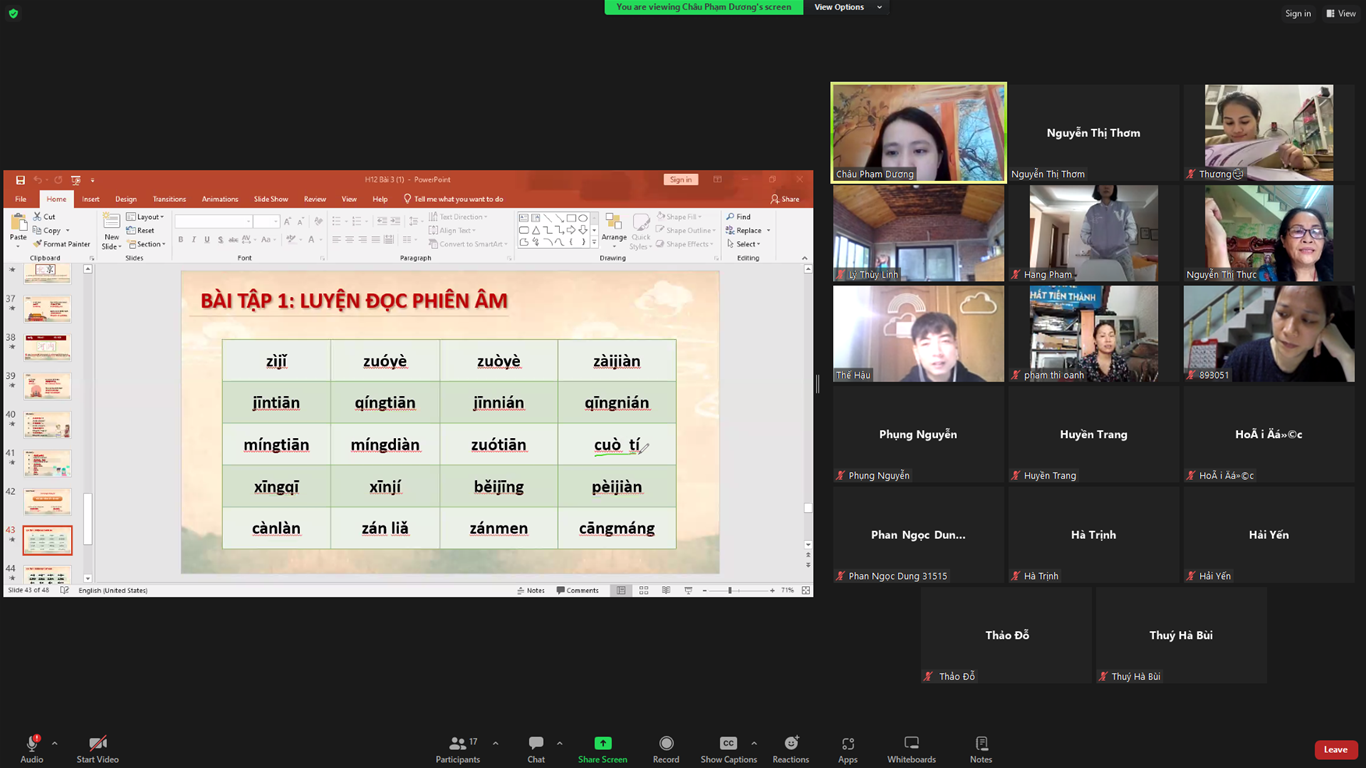Open the Transitions tab
The height and width of the screenshot is (768, 1366).
point(169,199)
